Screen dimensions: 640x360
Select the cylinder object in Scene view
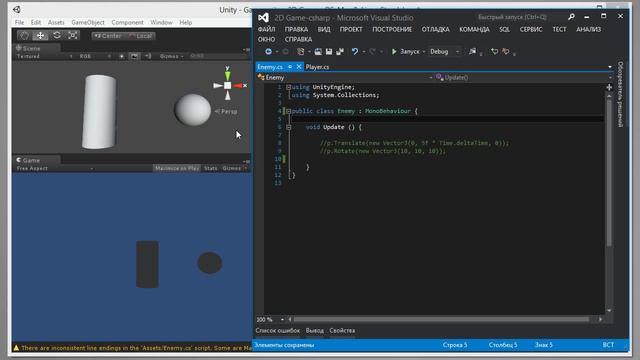pos(99,111)
